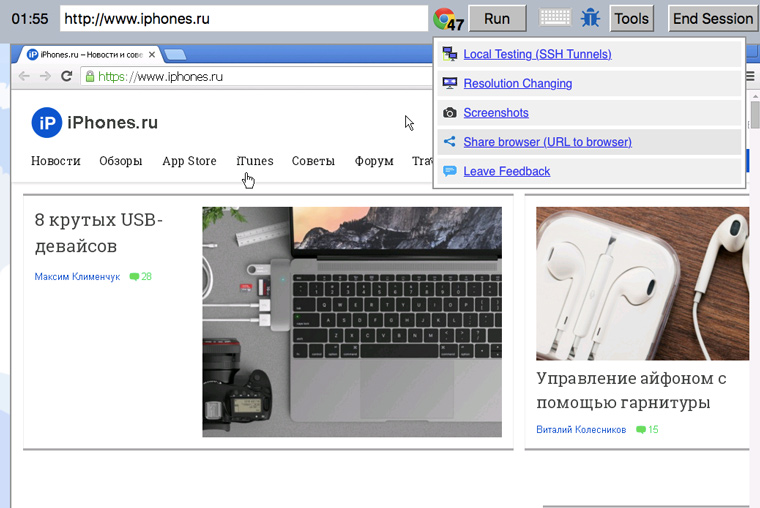Click the Chrome address bar https://www.iphones.ru
Image resolution: width=760 pixels, height=508 pixels.
(x=257, y=76)
